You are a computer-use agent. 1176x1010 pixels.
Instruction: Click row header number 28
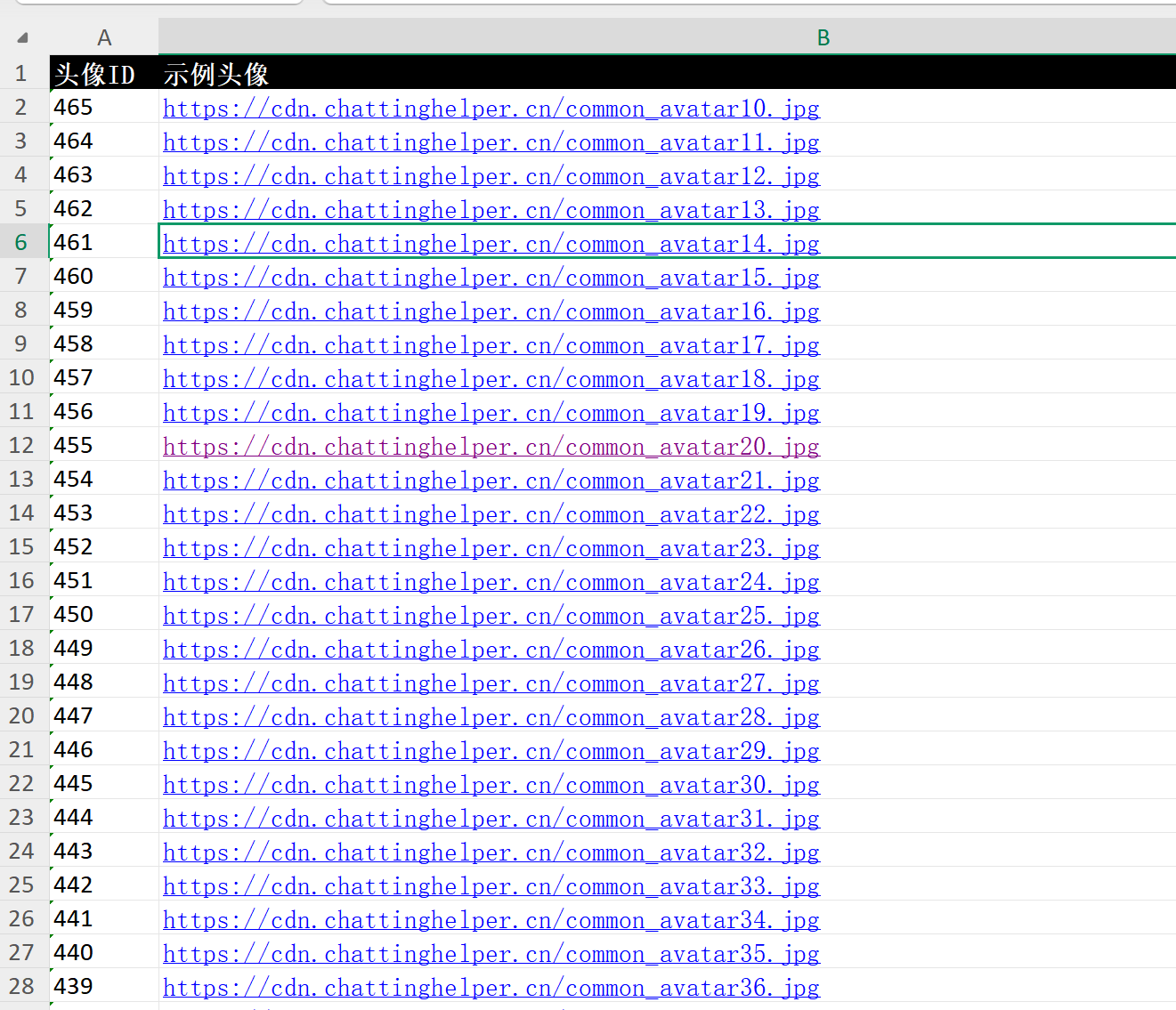pyautogui.click(x=21, y=986)
